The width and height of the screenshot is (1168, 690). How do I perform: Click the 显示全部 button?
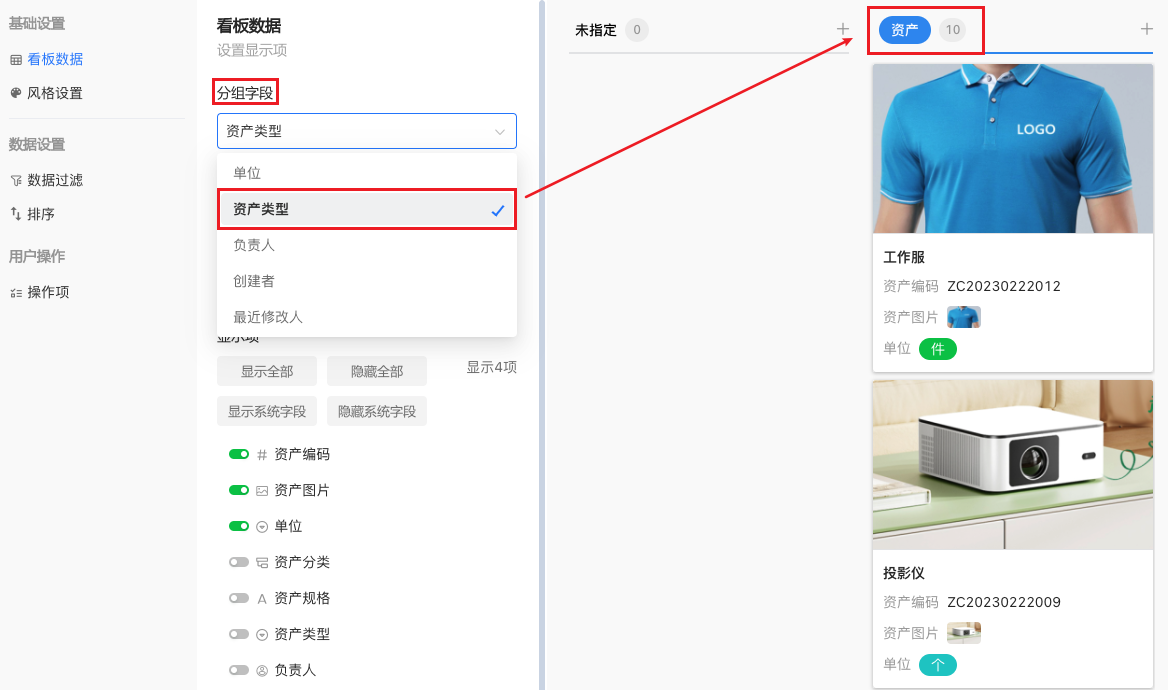tap(267, 371)
